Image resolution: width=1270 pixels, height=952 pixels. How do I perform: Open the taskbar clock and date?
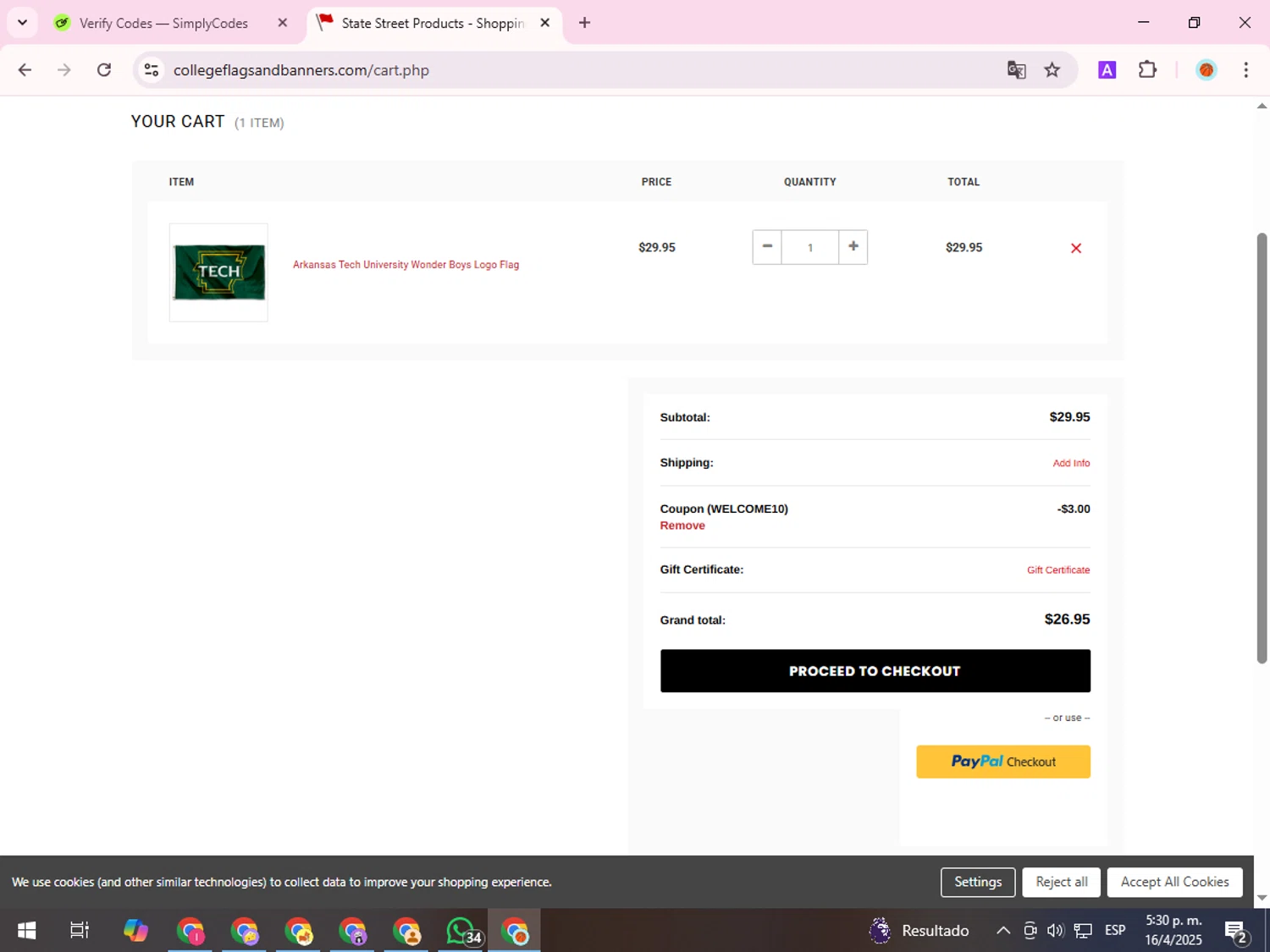coord(1173,931)
